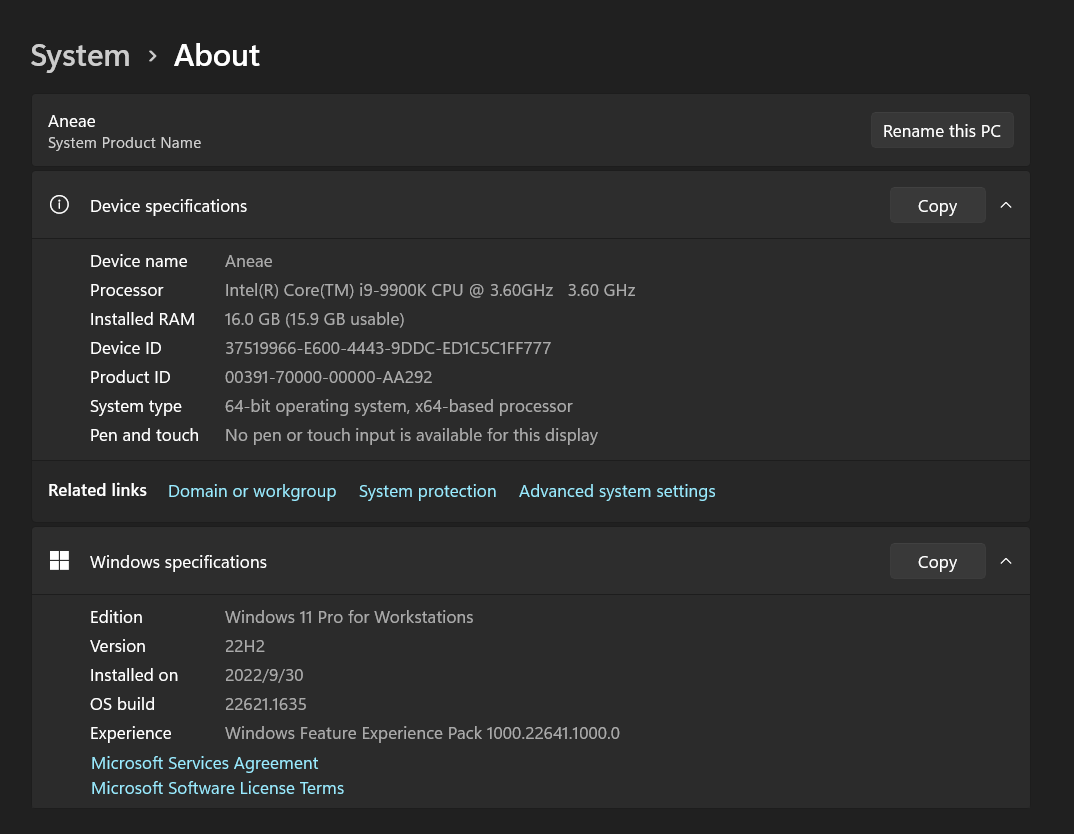1074x834 pixels.
Task: Open Advanced system settings
Action: pyautogui.click(x=616, y=491)
